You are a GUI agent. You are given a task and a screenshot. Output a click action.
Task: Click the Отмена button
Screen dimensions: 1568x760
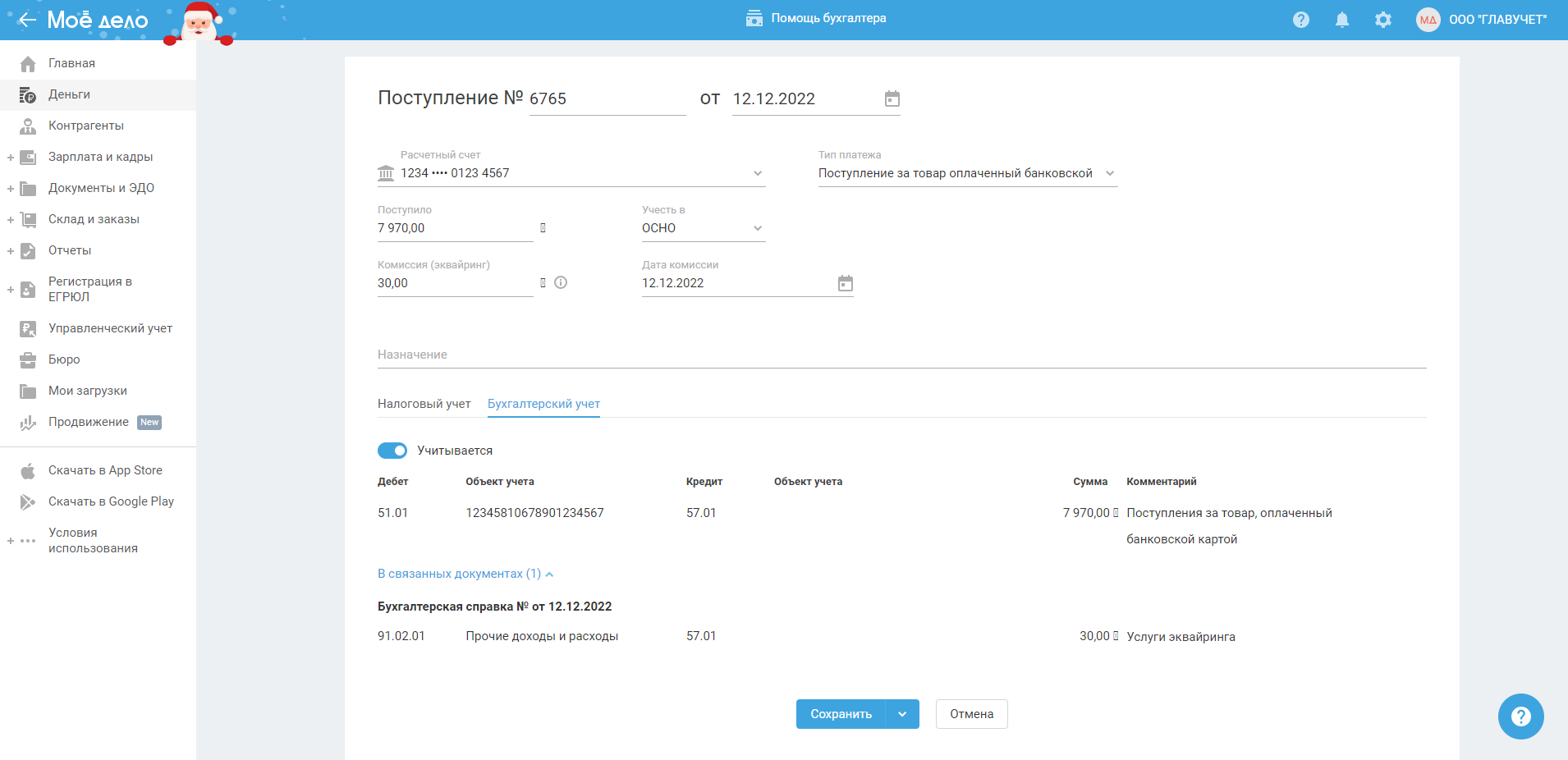click(971, 714)
